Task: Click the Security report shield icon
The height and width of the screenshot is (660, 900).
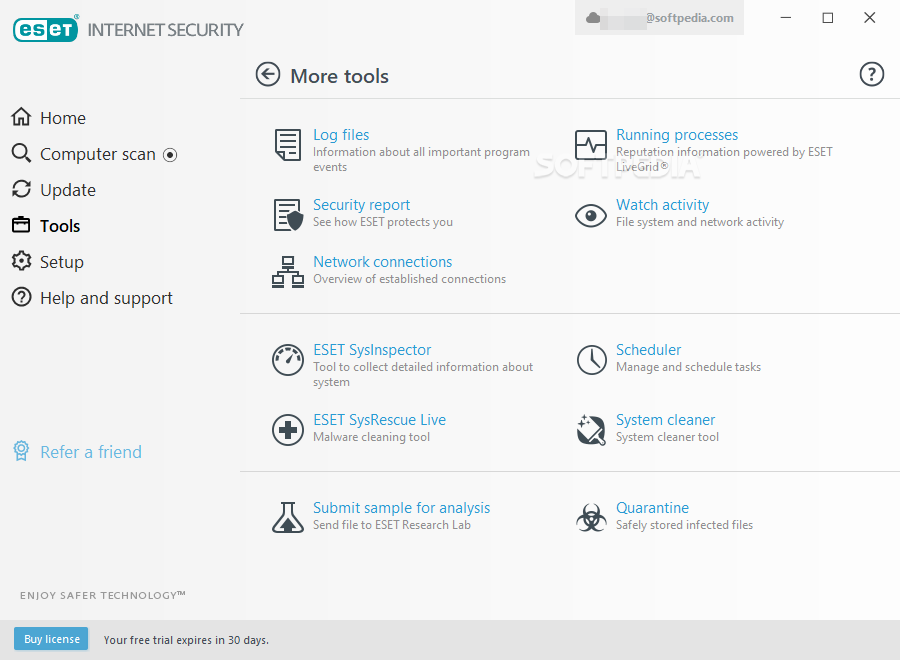Action: 288,215
